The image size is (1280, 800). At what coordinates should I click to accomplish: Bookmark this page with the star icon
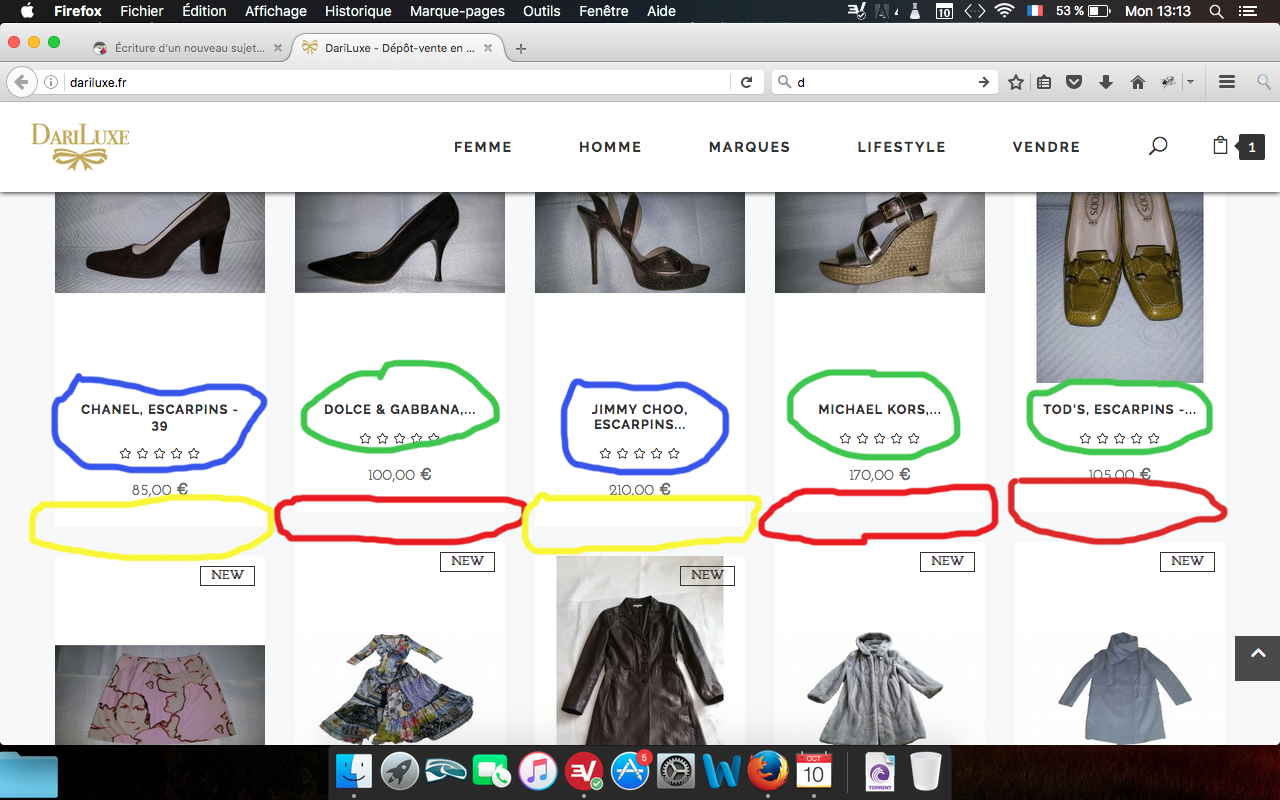[x=1016, y=82]
